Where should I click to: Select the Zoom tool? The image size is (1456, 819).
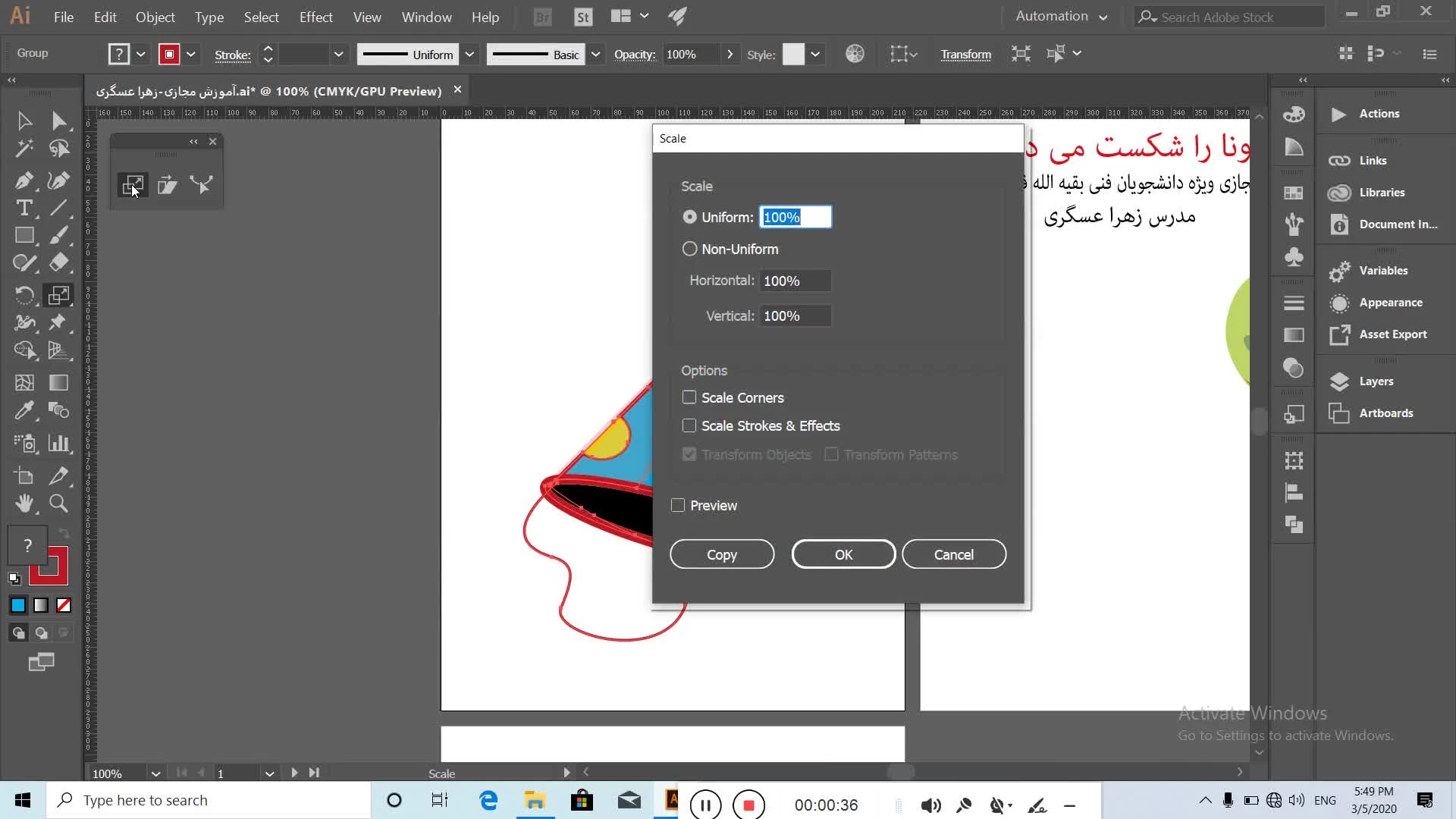(x=58, y=504)
